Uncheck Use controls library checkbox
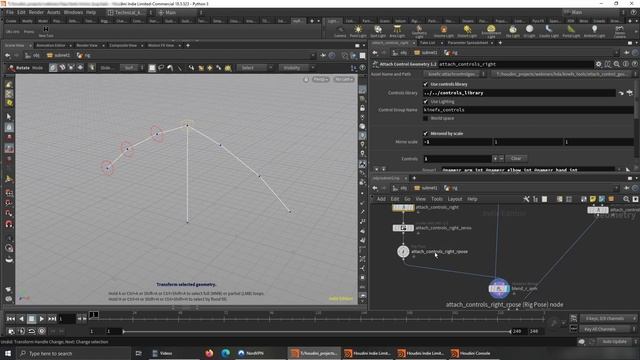Viewport: 640px width, 360px height. click(x=426, y=84)
